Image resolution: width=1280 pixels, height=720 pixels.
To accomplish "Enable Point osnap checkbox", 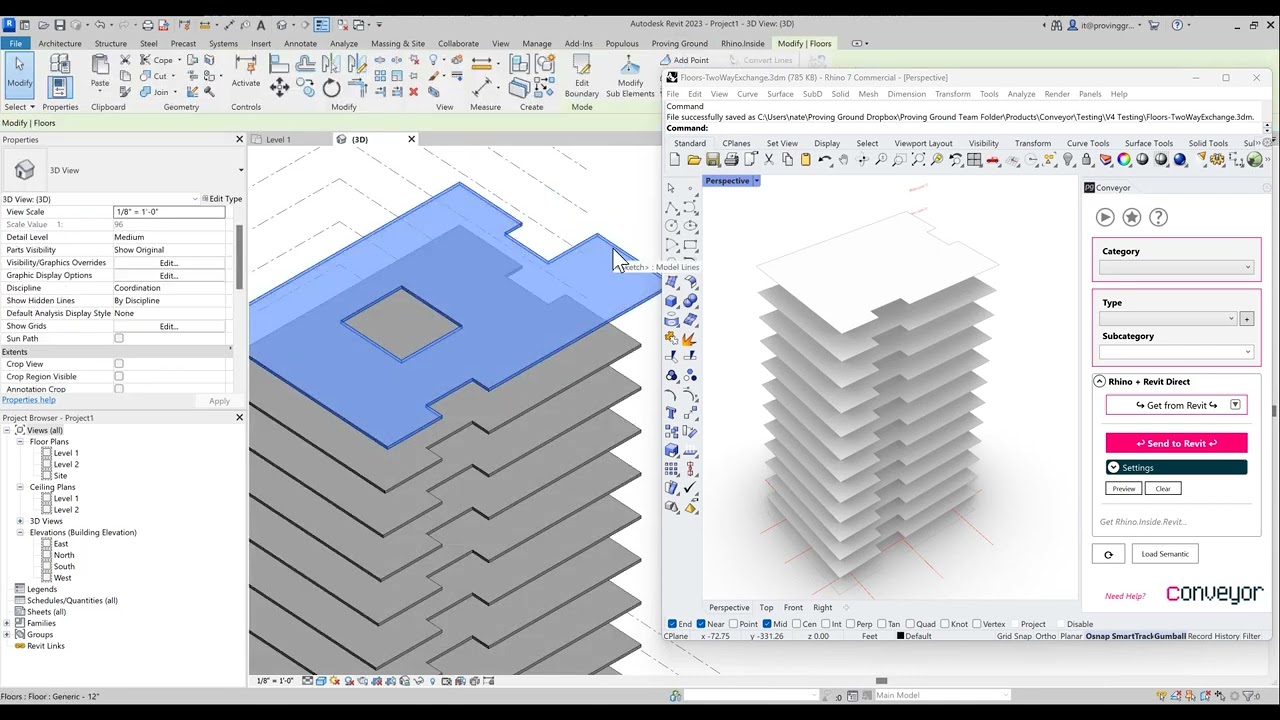I will pos(733,624).
